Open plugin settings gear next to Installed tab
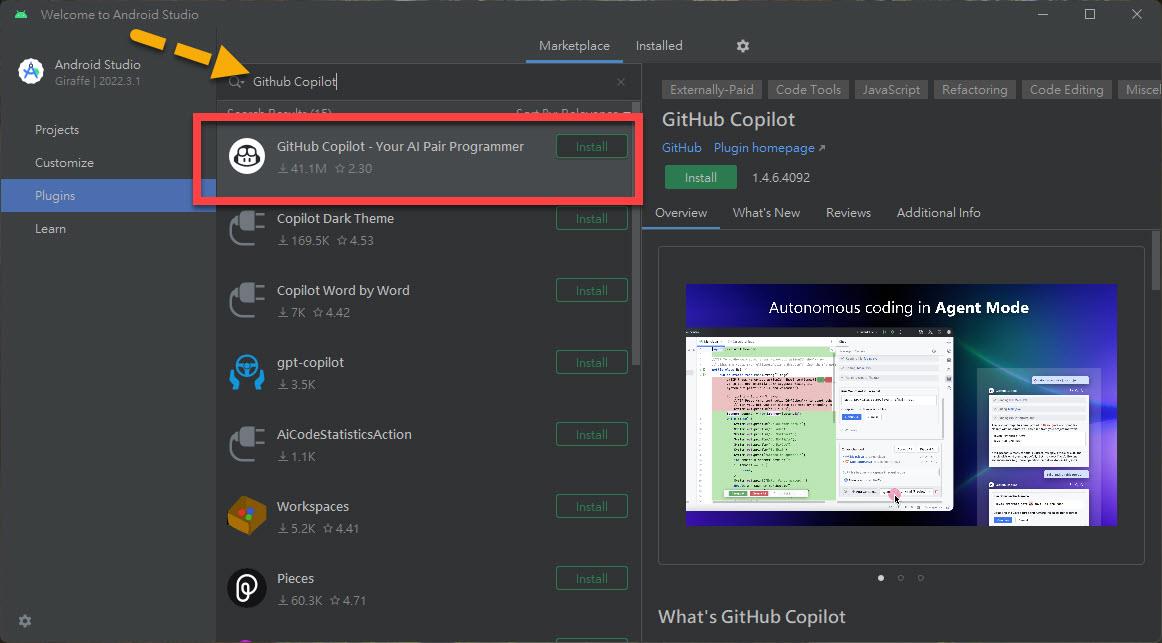Viewport: 1162px width, 643px height. [x=742, y=46]
